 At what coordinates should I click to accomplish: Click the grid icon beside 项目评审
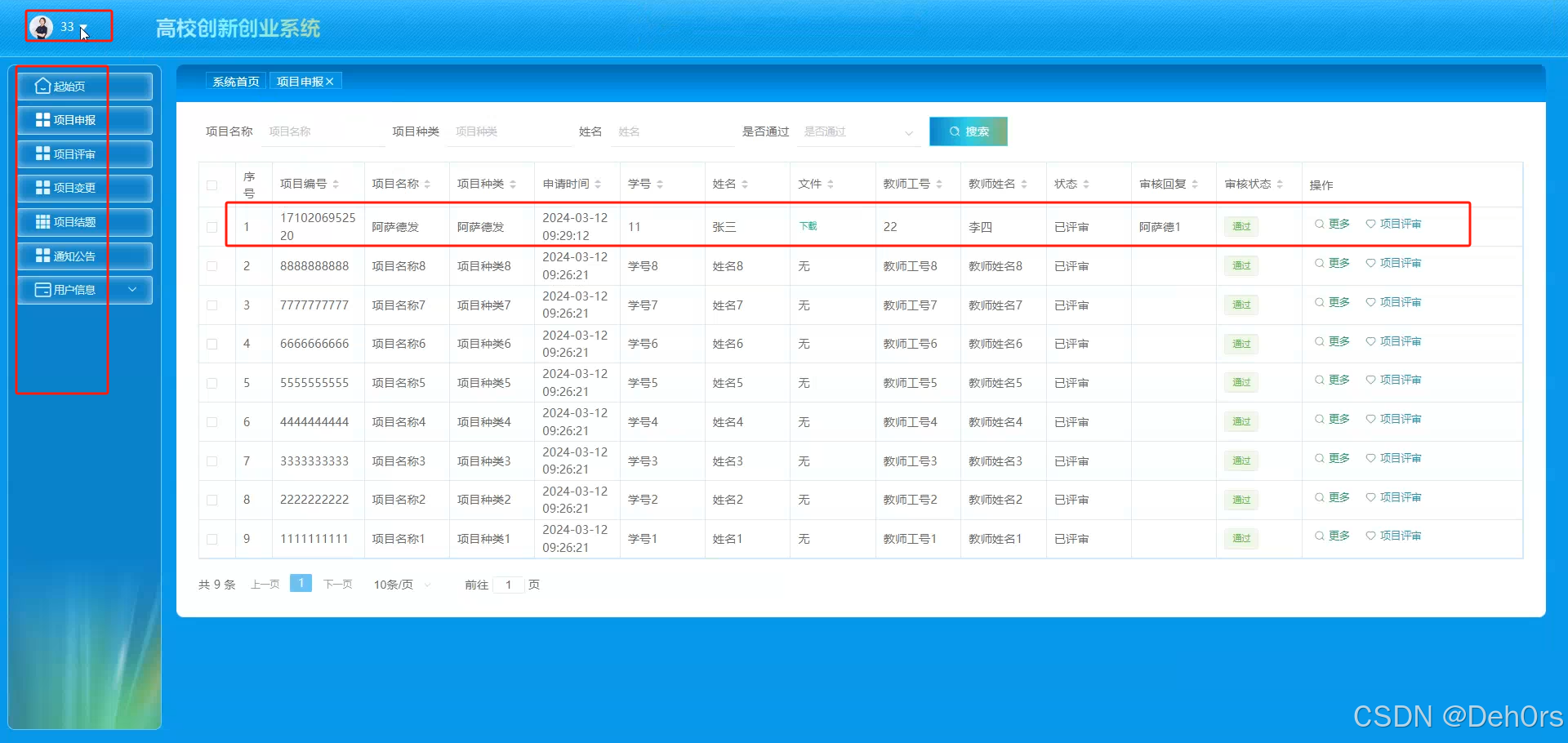point(43,153)
